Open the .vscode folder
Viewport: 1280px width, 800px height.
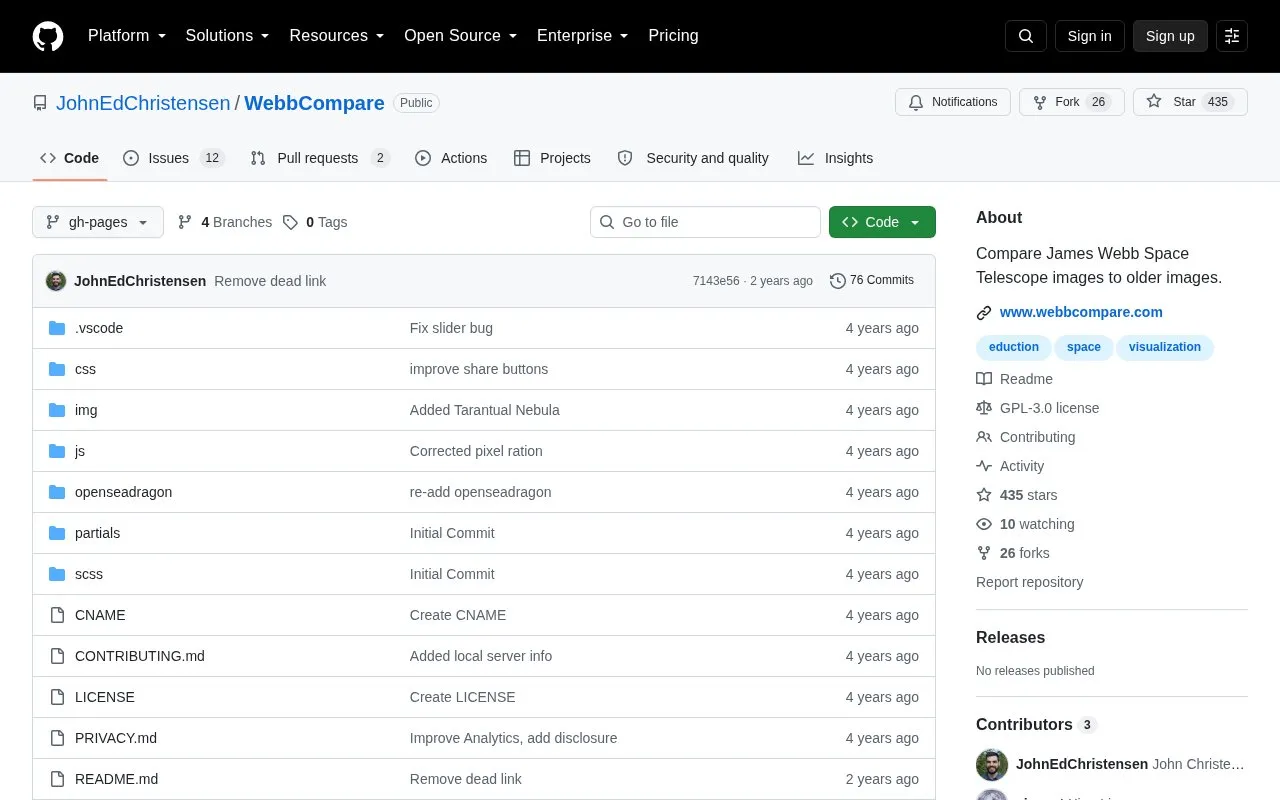coord(99,328)
